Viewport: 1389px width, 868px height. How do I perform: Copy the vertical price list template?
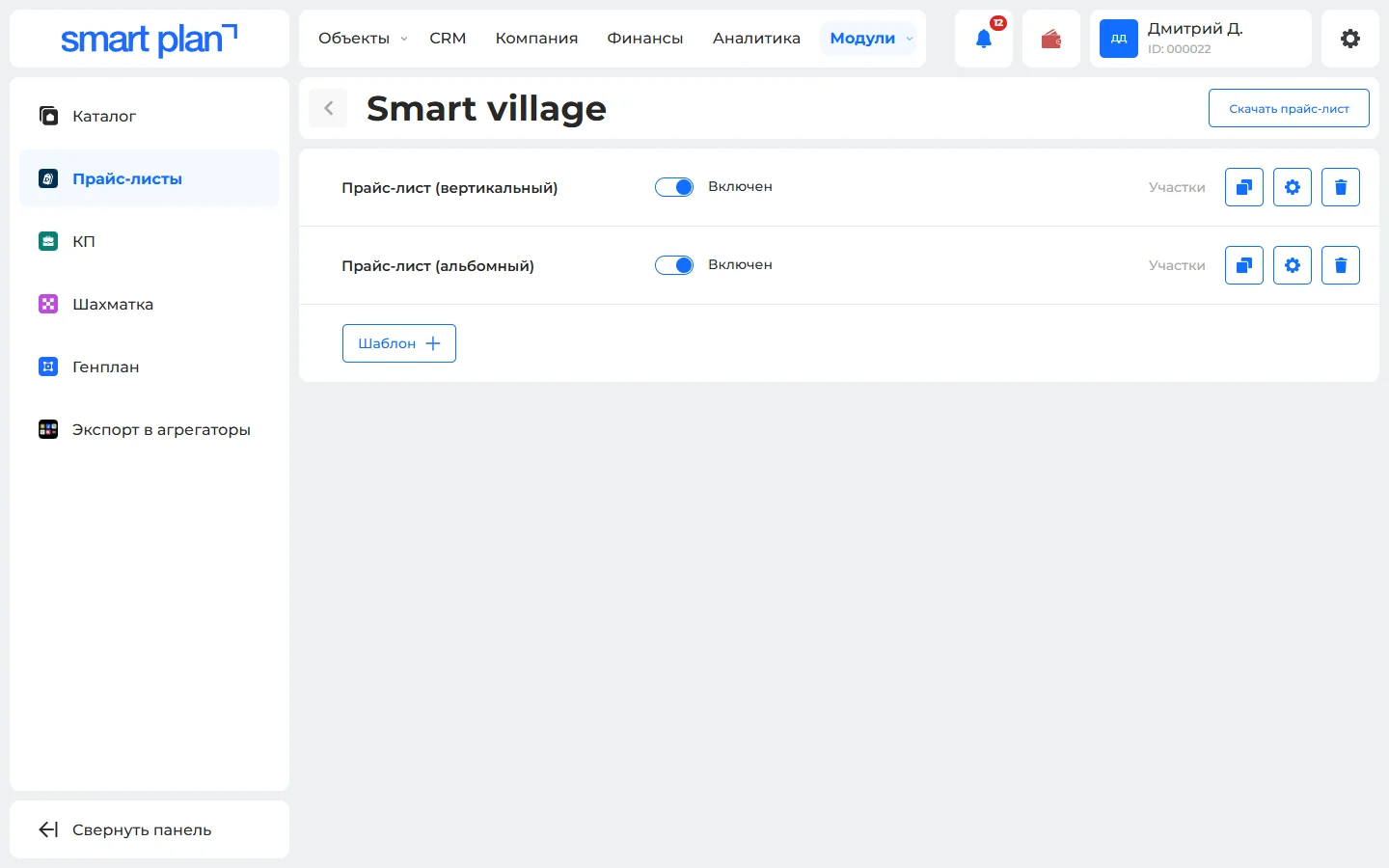(1244, 187)
